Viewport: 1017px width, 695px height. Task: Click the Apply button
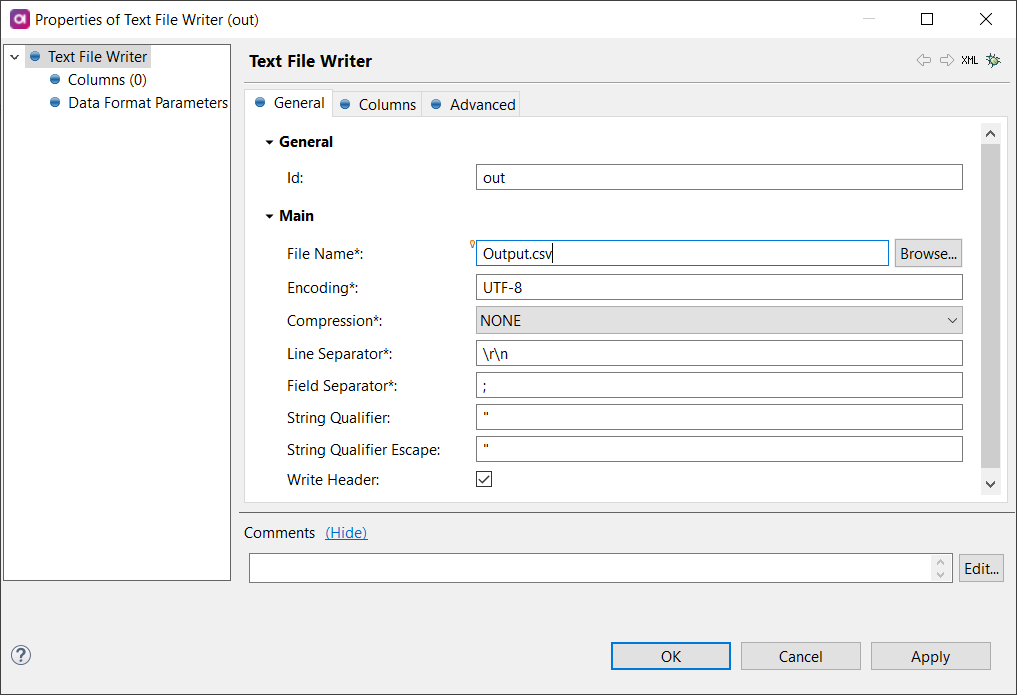(x=930, y=657)
